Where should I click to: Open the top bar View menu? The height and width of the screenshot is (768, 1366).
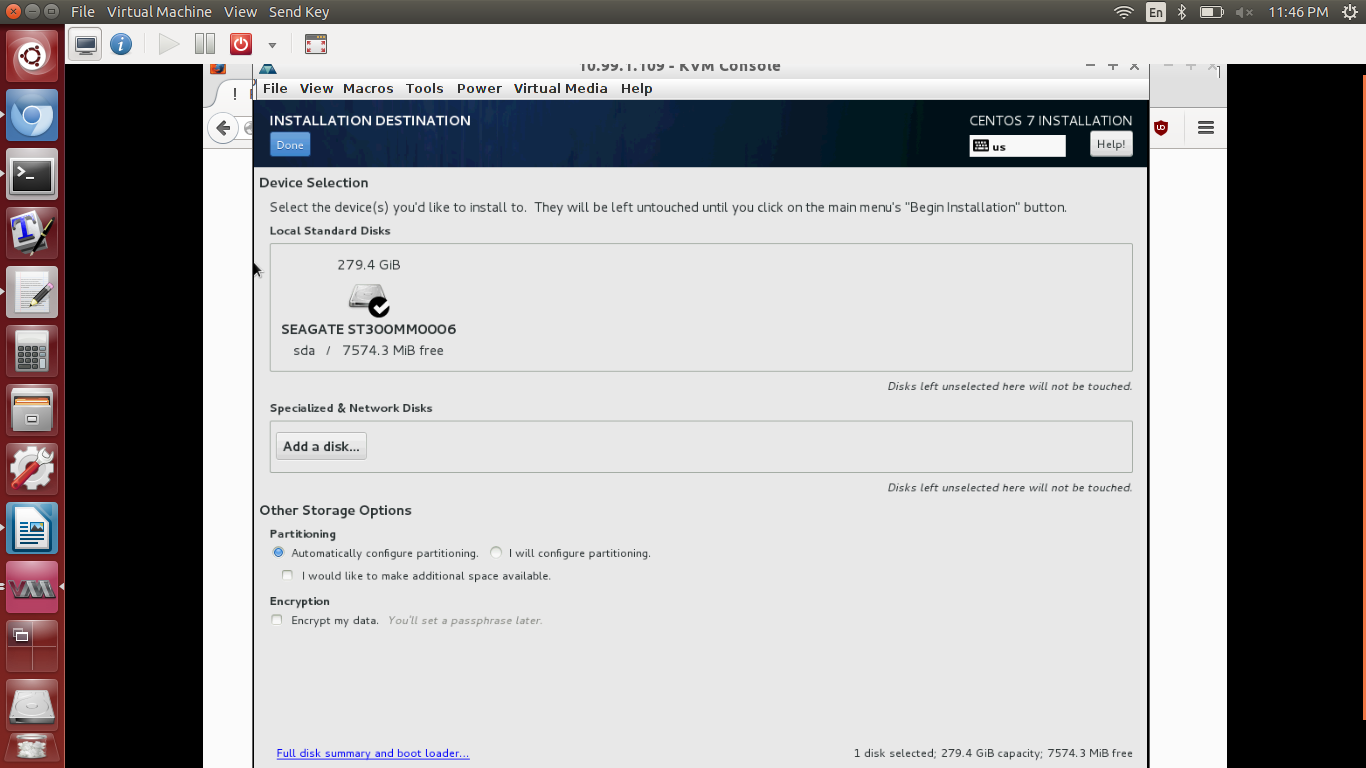(x=240, y=12)
